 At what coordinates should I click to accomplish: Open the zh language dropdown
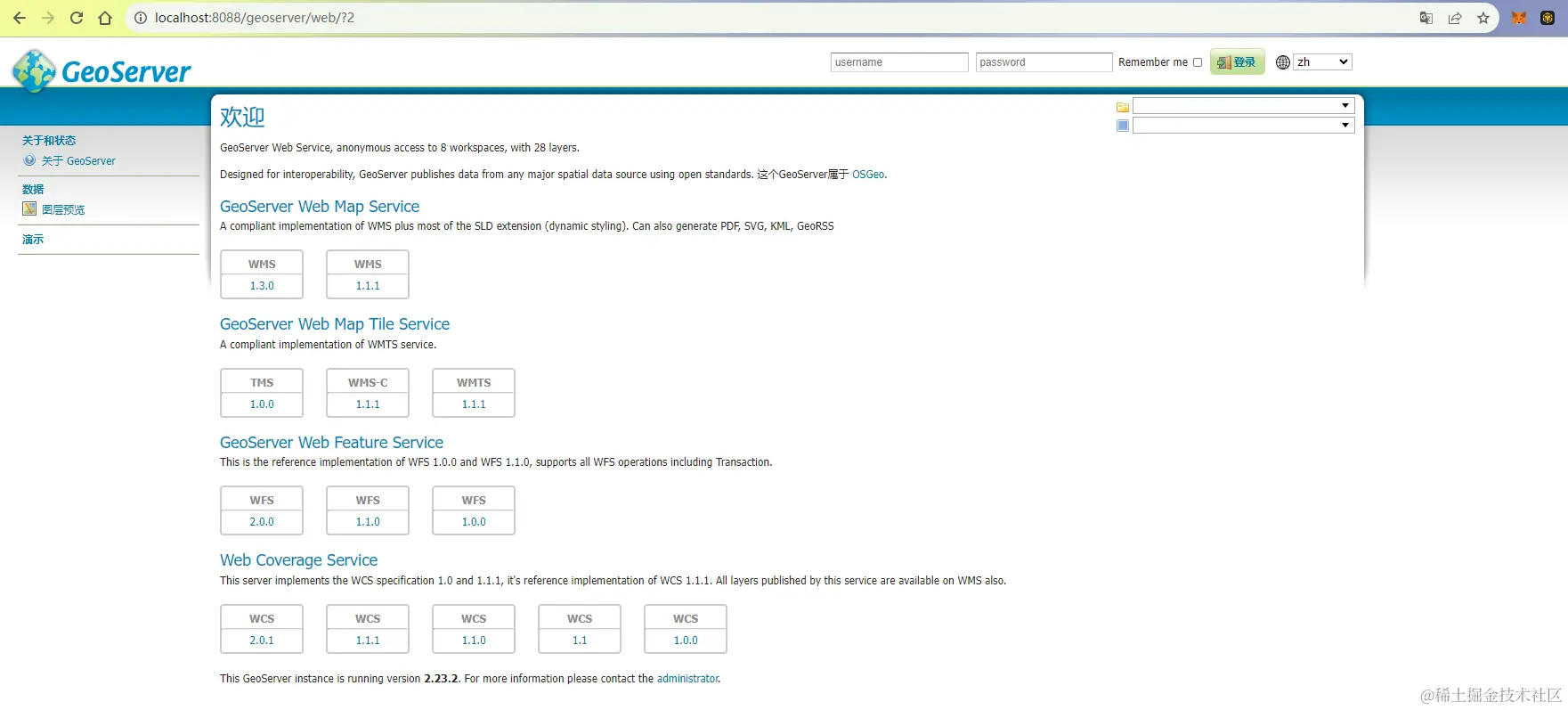pos(1322,61)
